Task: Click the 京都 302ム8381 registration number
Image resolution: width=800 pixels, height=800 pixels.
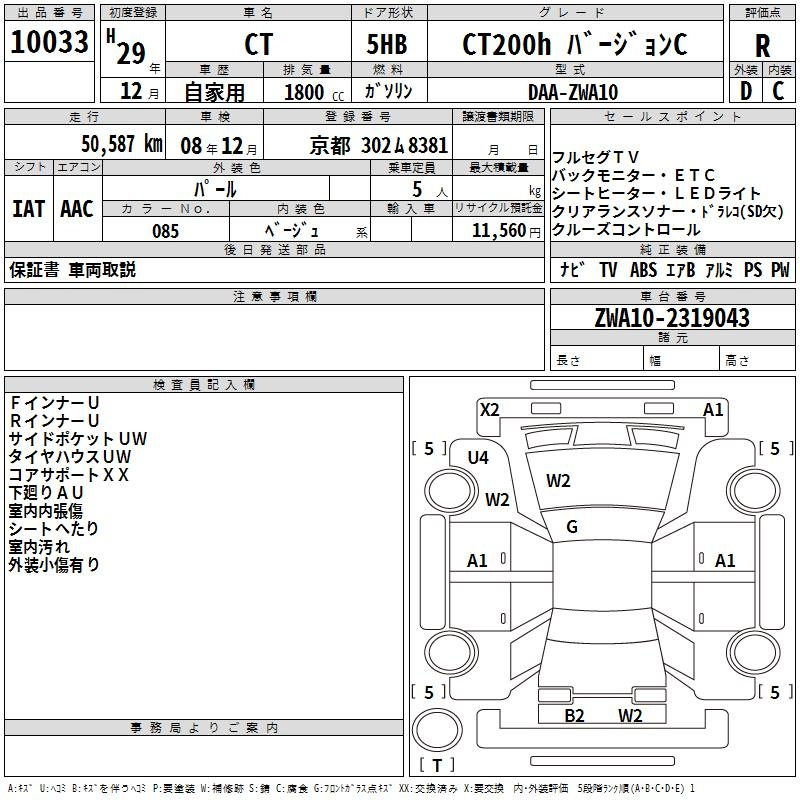Action: click(379, 145)
